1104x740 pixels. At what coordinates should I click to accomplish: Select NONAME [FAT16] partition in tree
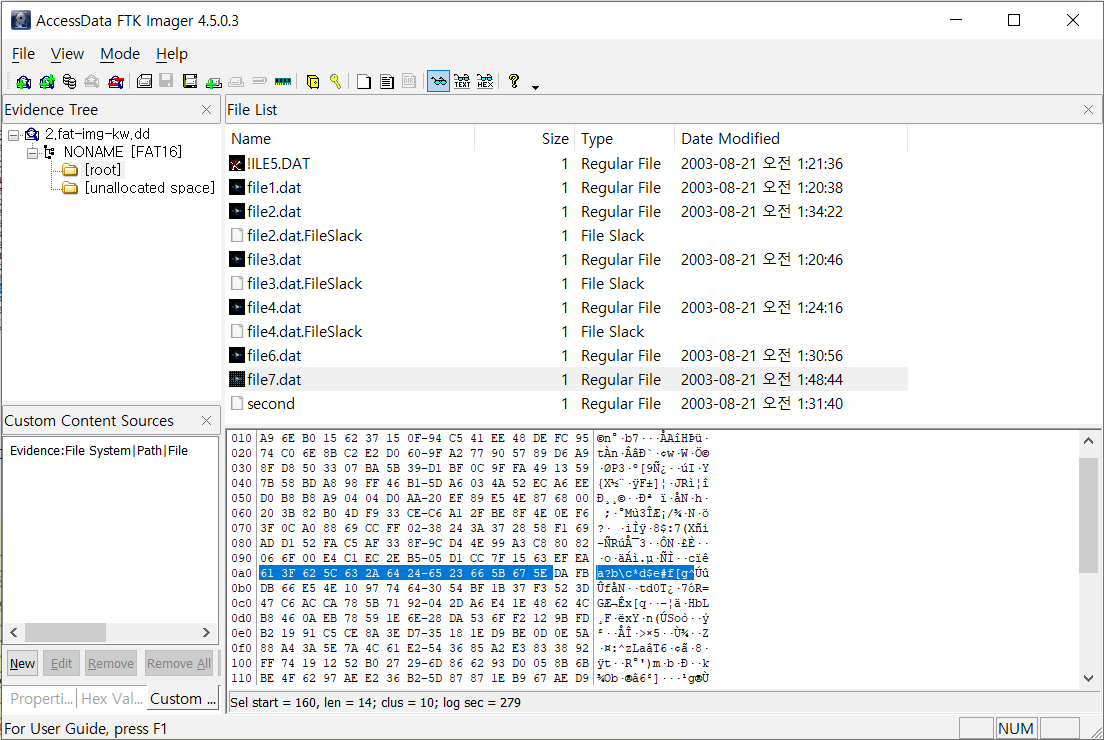(123, 152)
